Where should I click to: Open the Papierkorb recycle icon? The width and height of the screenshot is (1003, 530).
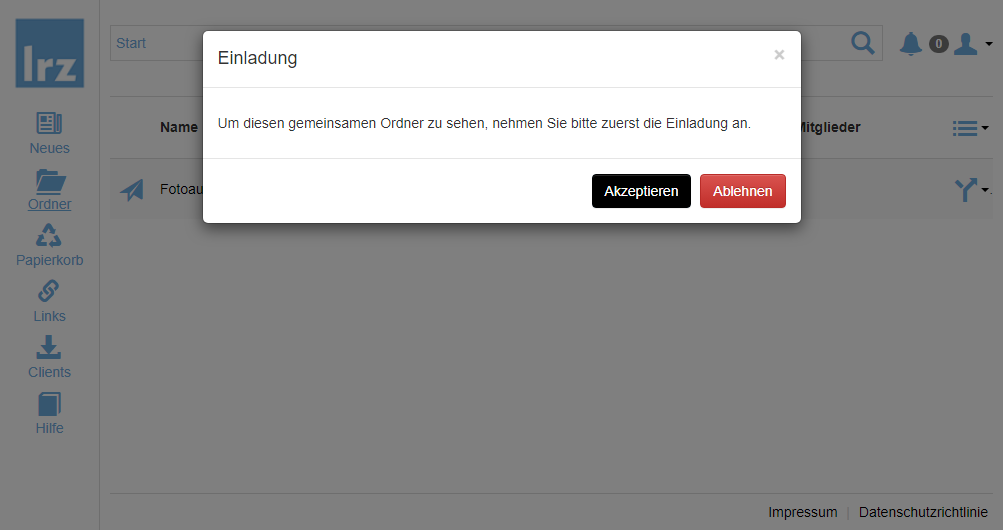tap(49, 235)
